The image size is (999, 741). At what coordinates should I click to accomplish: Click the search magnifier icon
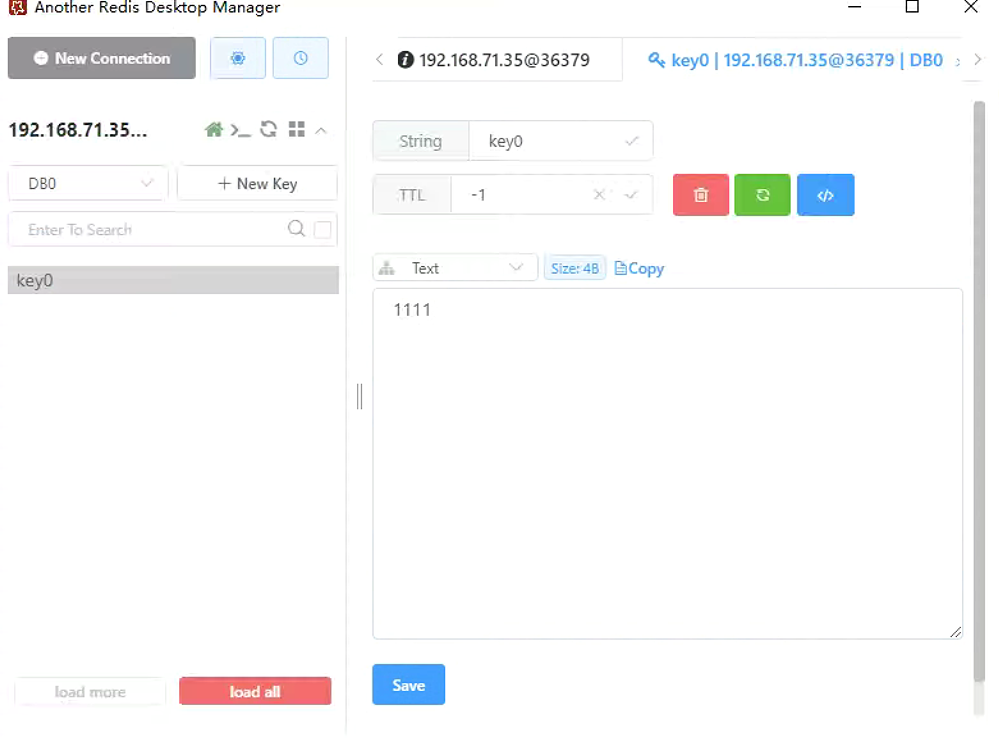tap(296, 229)
